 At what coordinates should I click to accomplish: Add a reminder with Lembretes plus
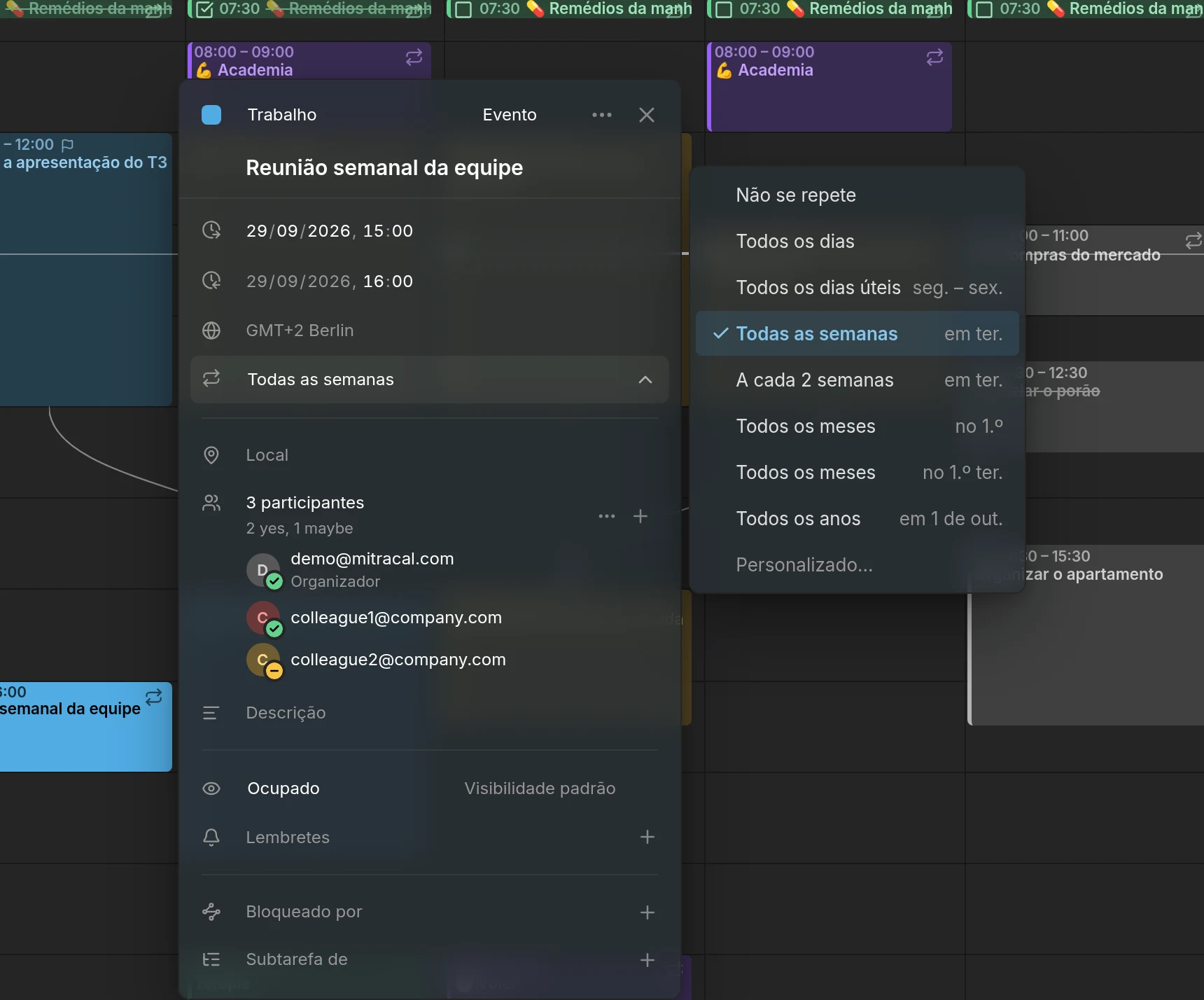tap(647, 837)
